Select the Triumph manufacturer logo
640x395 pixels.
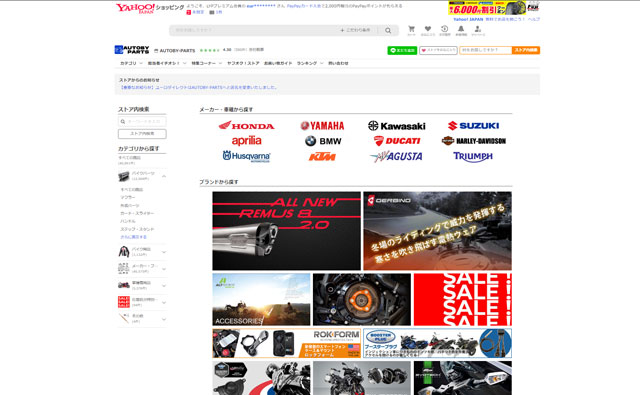pyautogui.click(x=473, y=157)
